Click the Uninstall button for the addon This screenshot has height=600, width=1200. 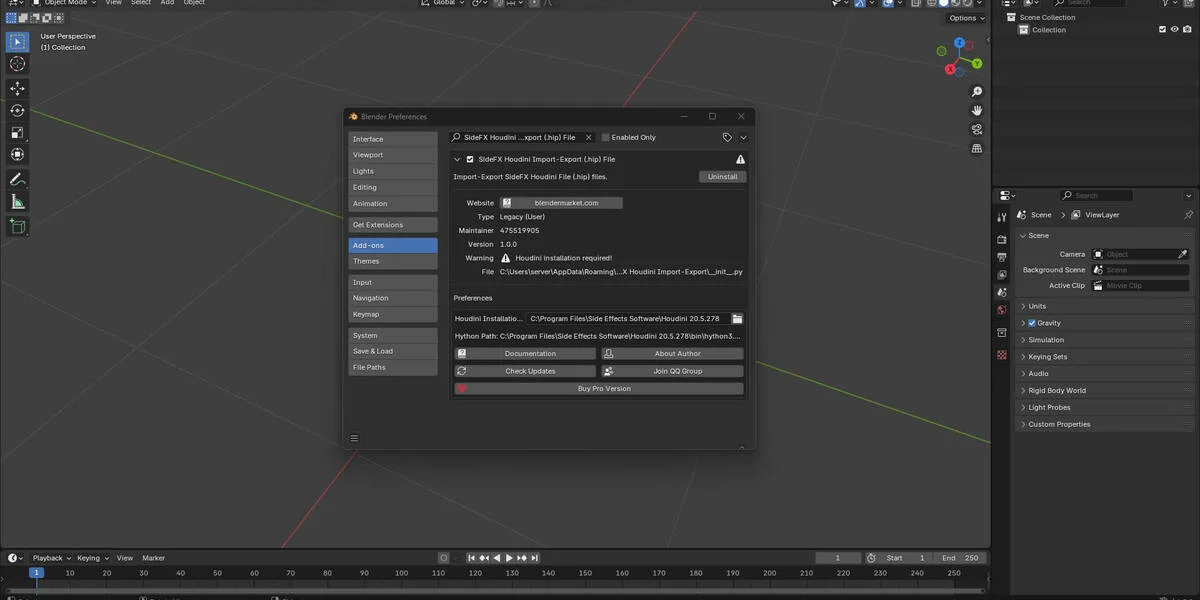[x=722, y=176]
